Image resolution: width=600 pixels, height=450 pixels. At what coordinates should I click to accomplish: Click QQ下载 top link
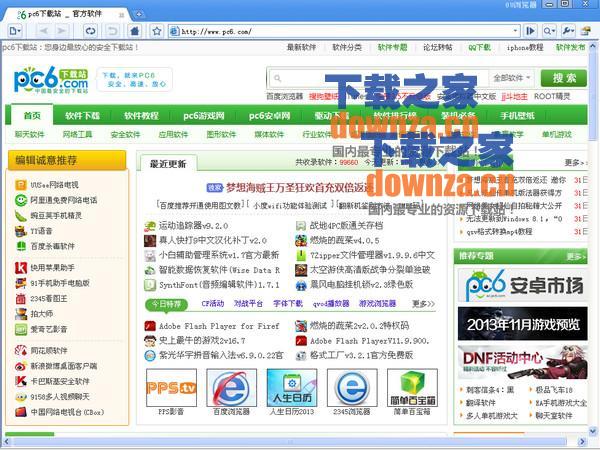click(479, 47)
